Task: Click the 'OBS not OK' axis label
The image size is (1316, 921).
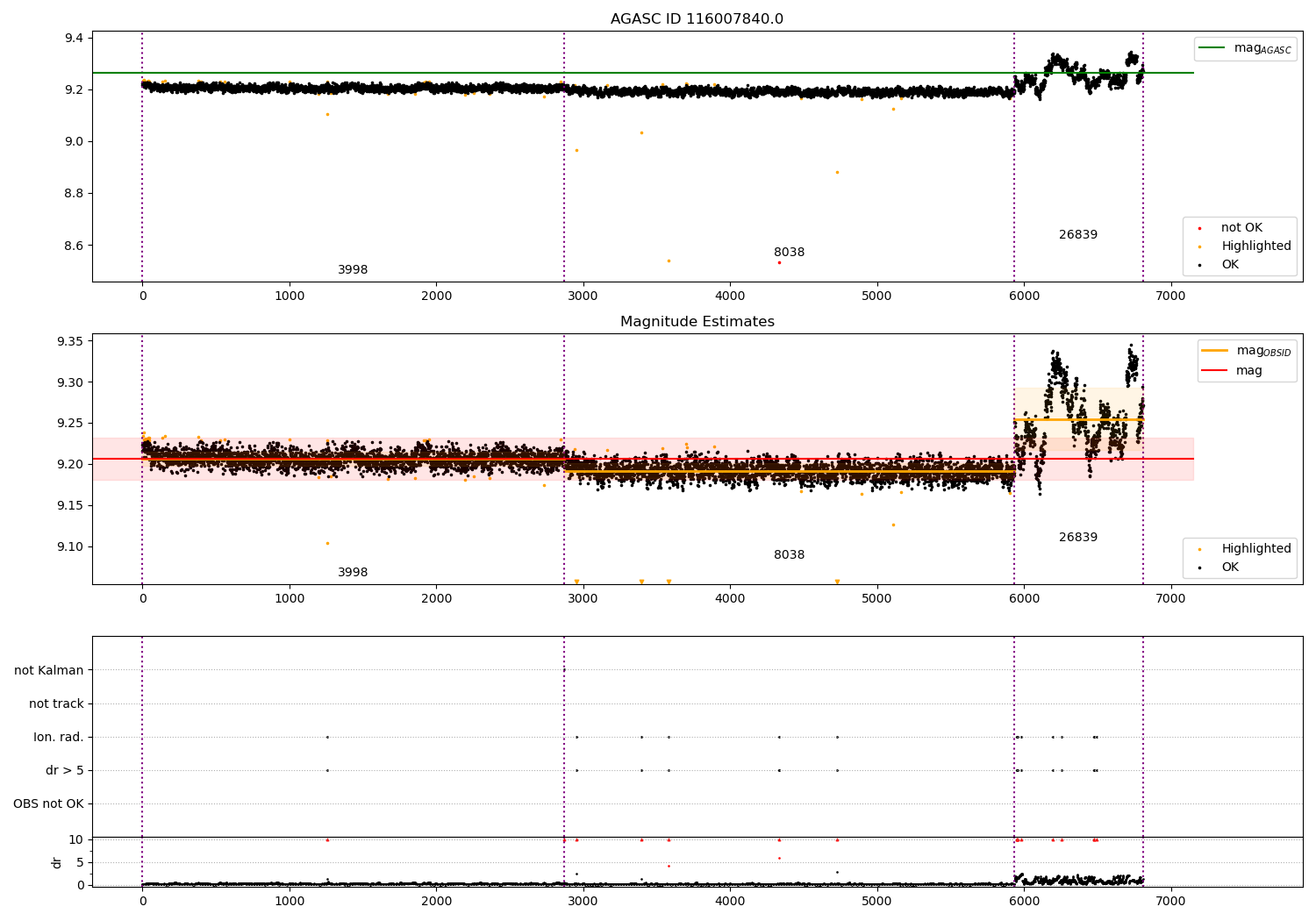Action: 48,804
